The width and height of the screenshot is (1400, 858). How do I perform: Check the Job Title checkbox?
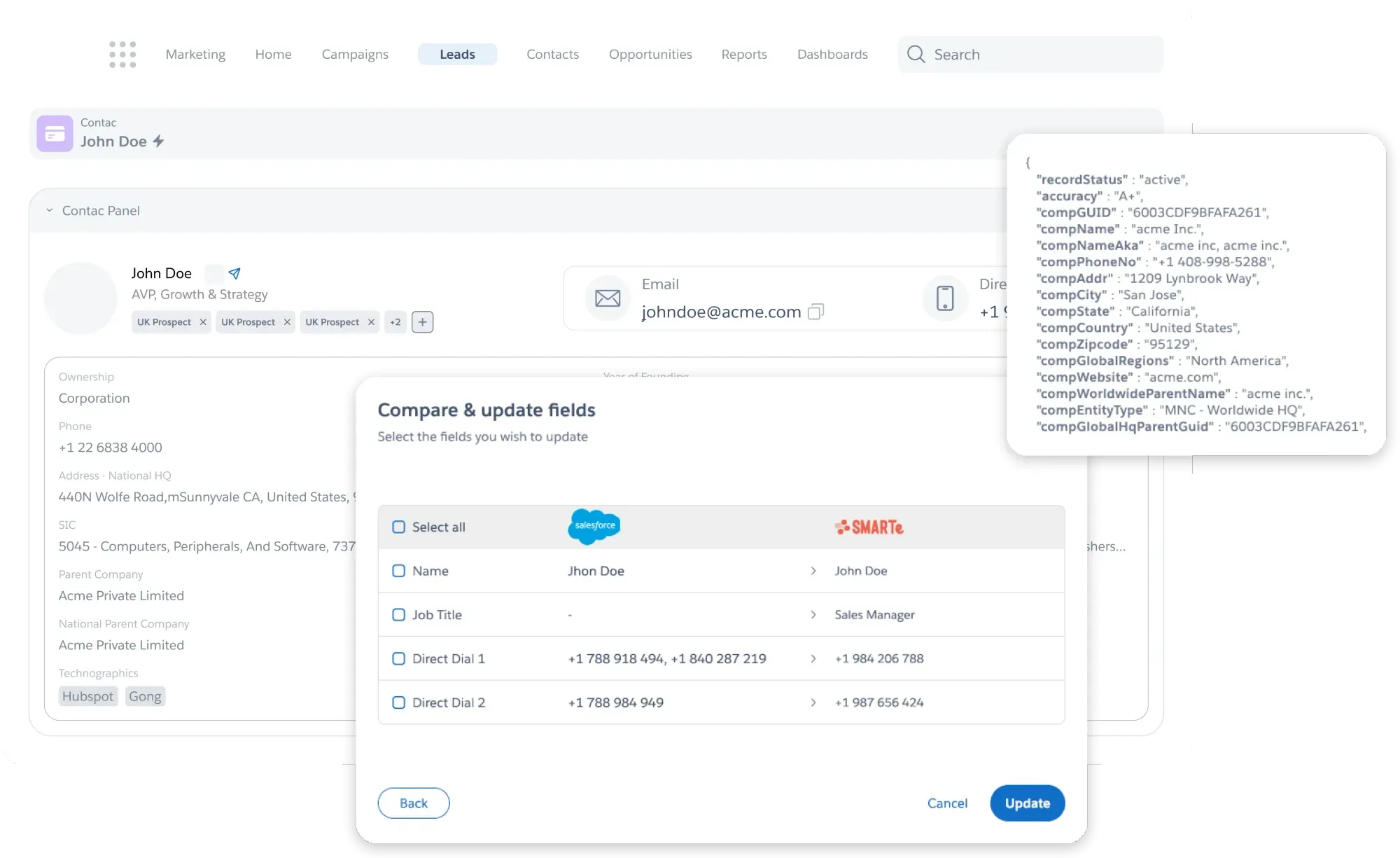coord(398,614)
